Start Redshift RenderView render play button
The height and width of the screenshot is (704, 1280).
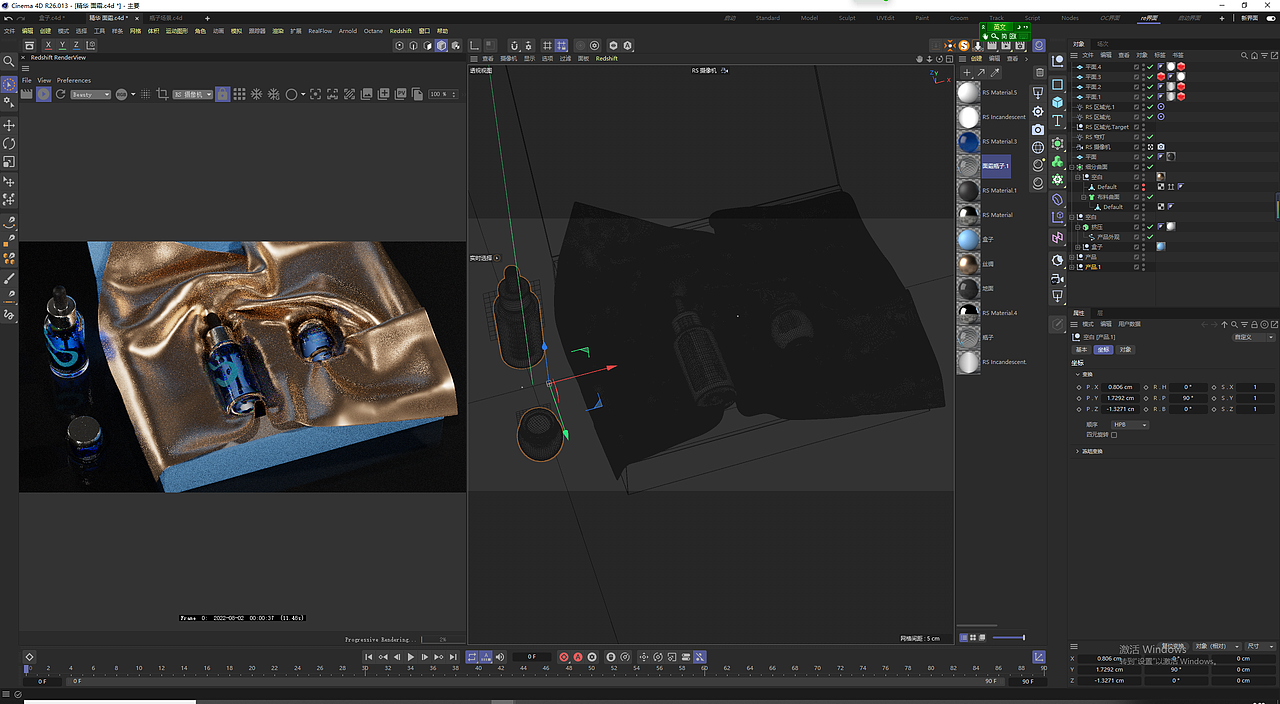[x=43, y=94]
